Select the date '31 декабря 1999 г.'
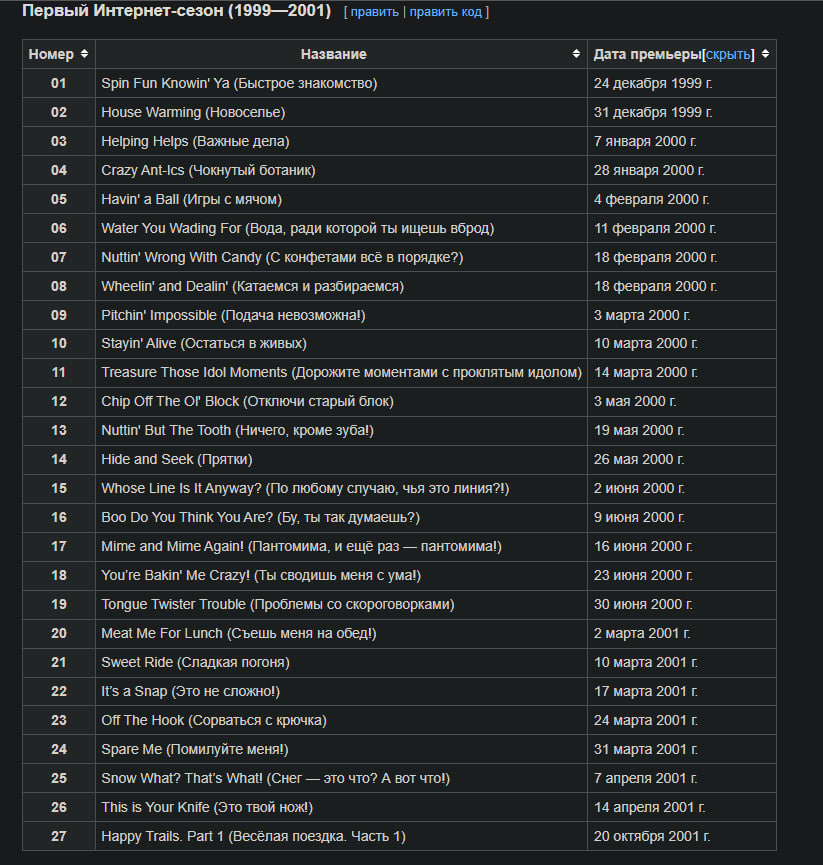Image resolution: width=823 pixels, height=865 pixels. pyautogui.click(x=653, y=112)
